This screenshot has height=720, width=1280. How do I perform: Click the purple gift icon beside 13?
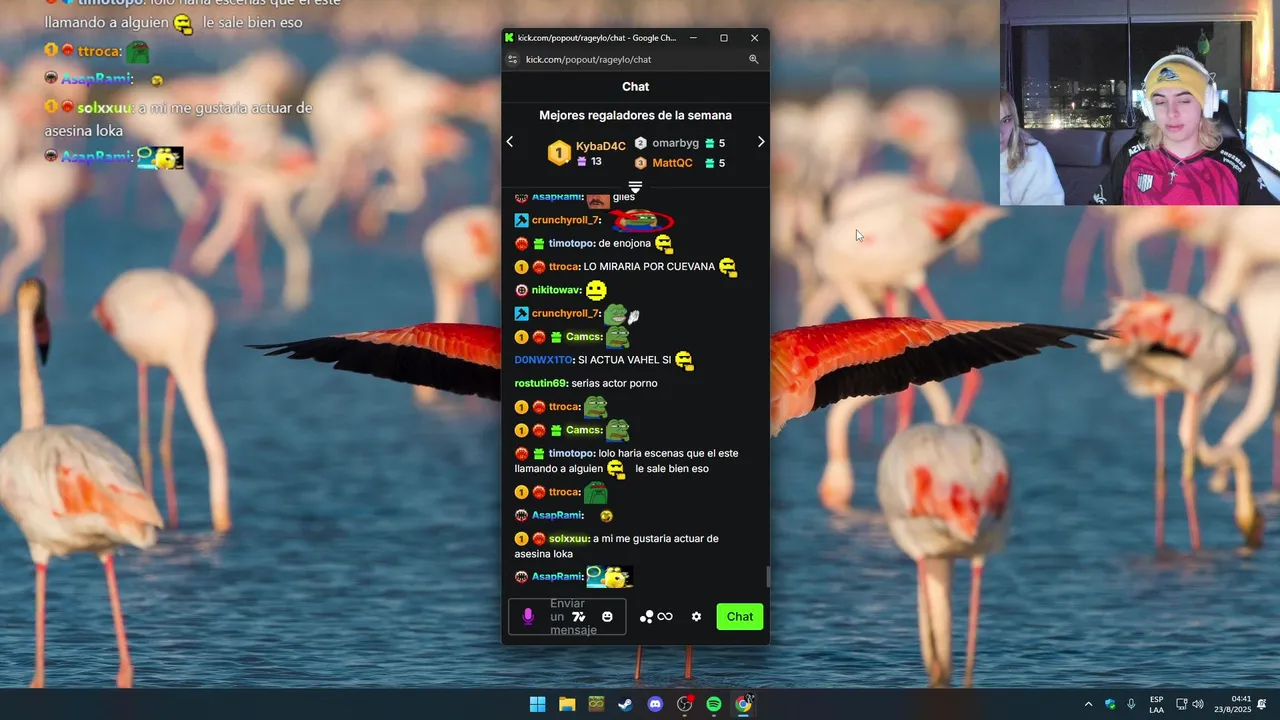click(582, 161)
